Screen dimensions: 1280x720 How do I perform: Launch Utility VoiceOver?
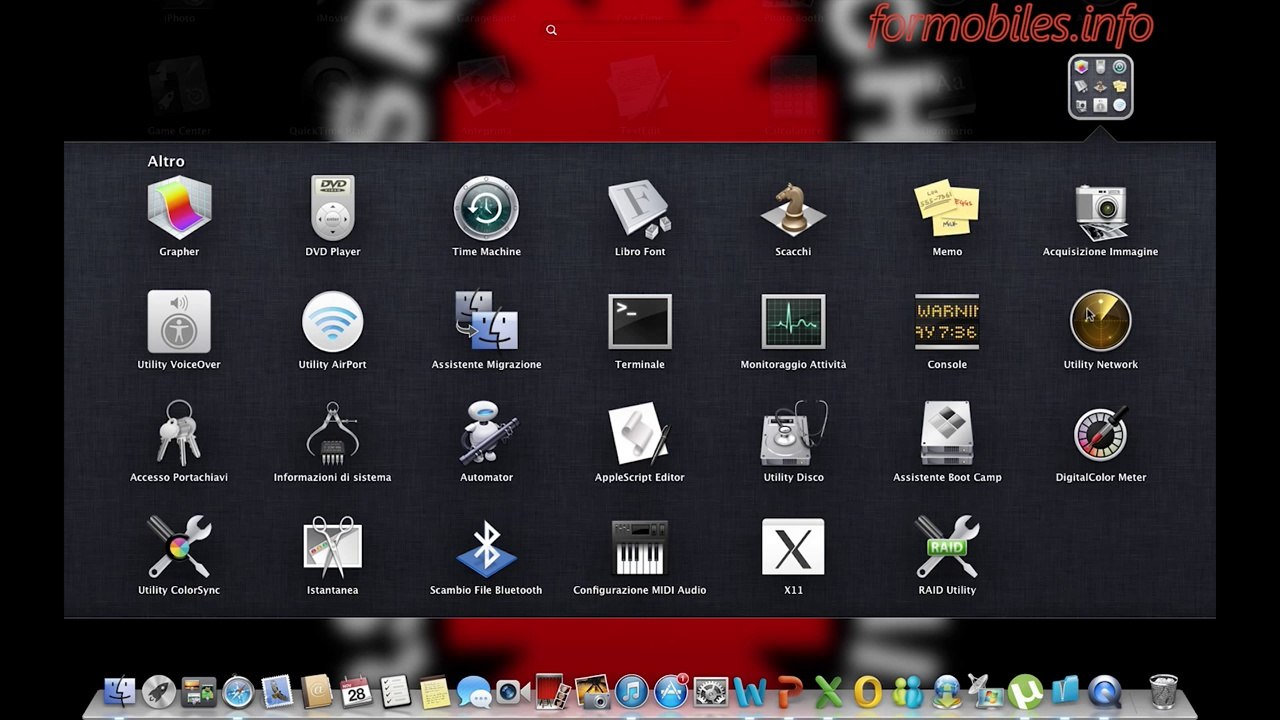[179, 321]
